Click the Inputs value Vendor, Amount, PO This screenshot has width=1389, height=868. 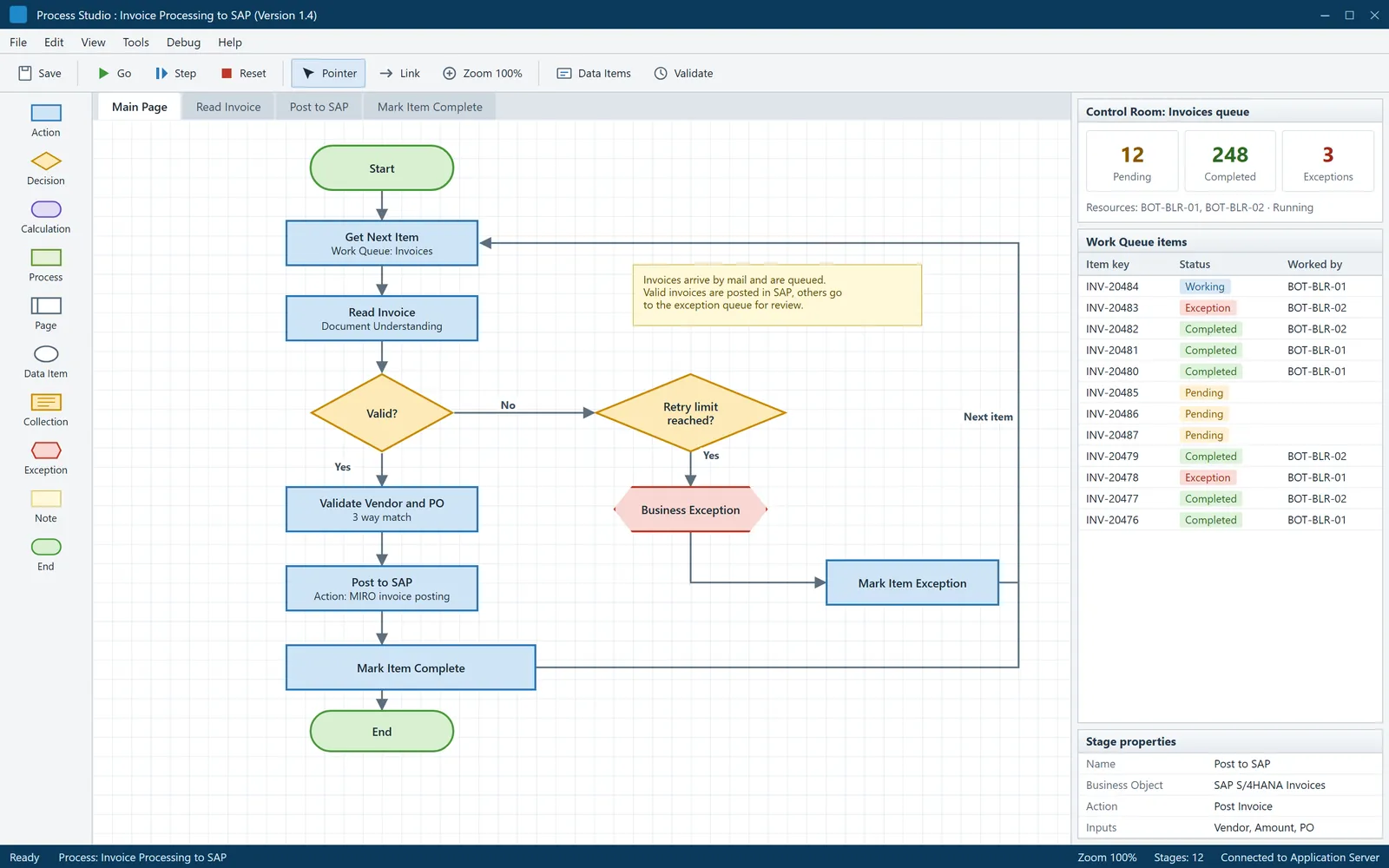tap(1264, 828)
